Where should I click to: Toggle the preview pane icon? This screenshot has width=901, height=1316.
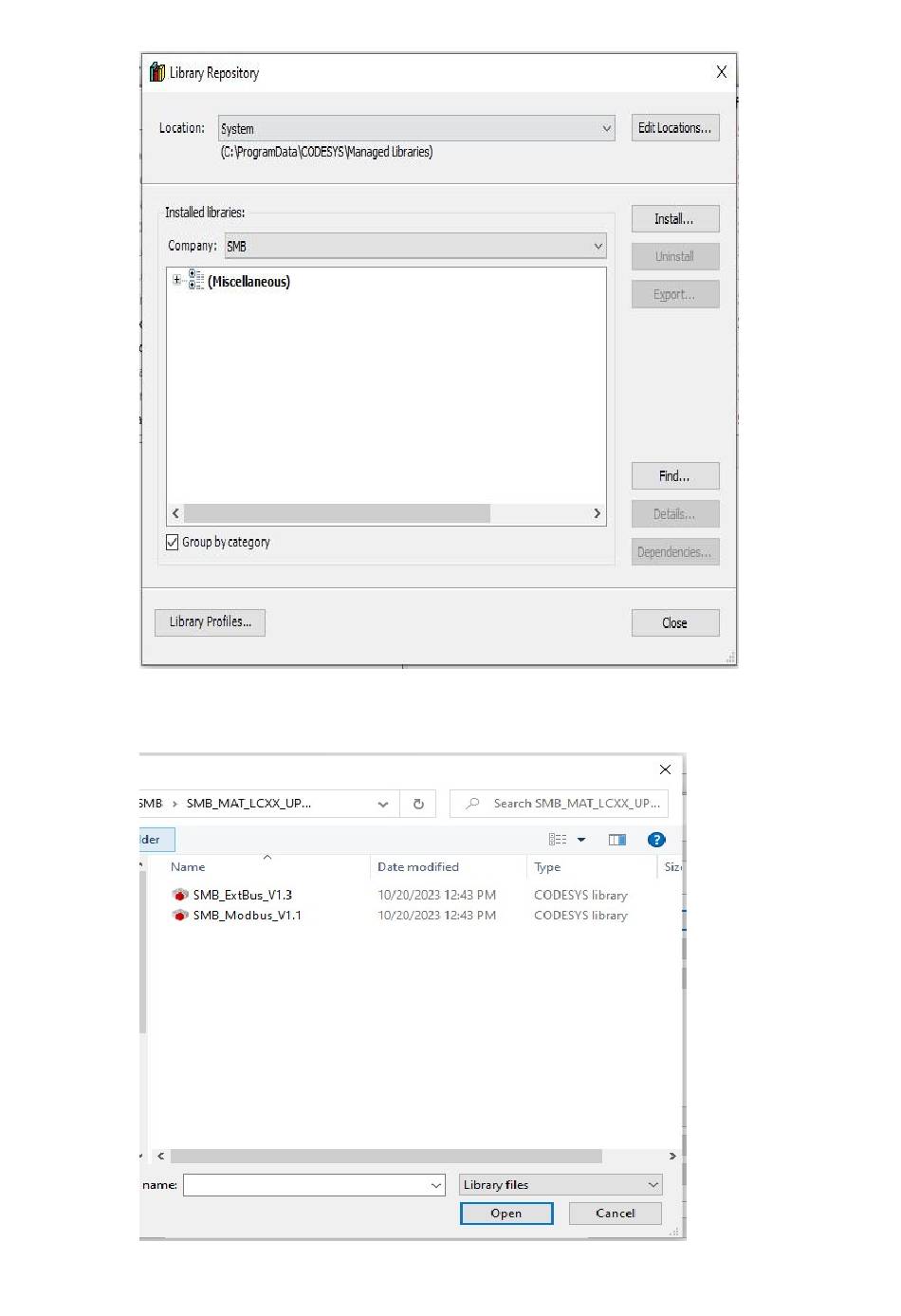click(x=617, y=840)
